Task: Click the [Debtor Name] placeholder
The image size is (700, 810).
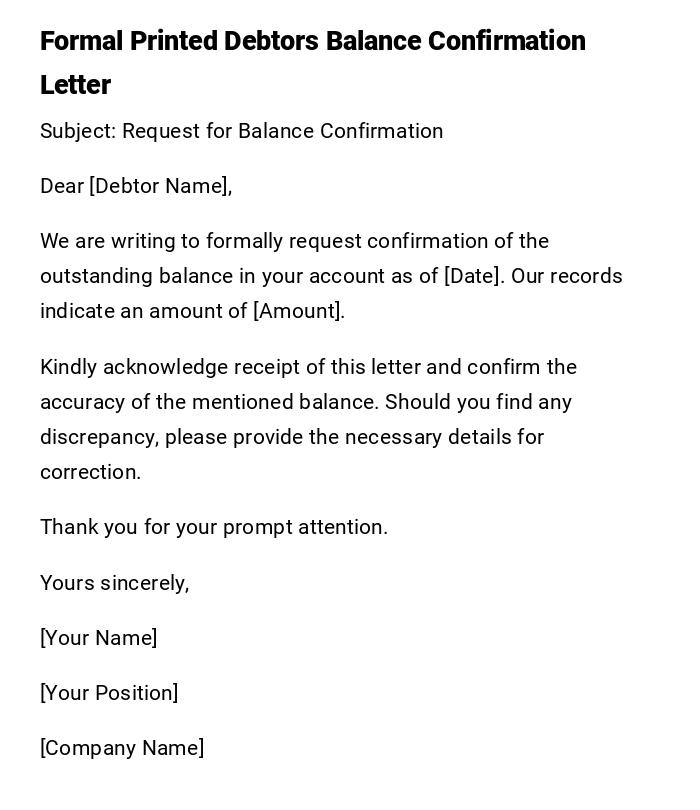Action: [x=160, y=186]
